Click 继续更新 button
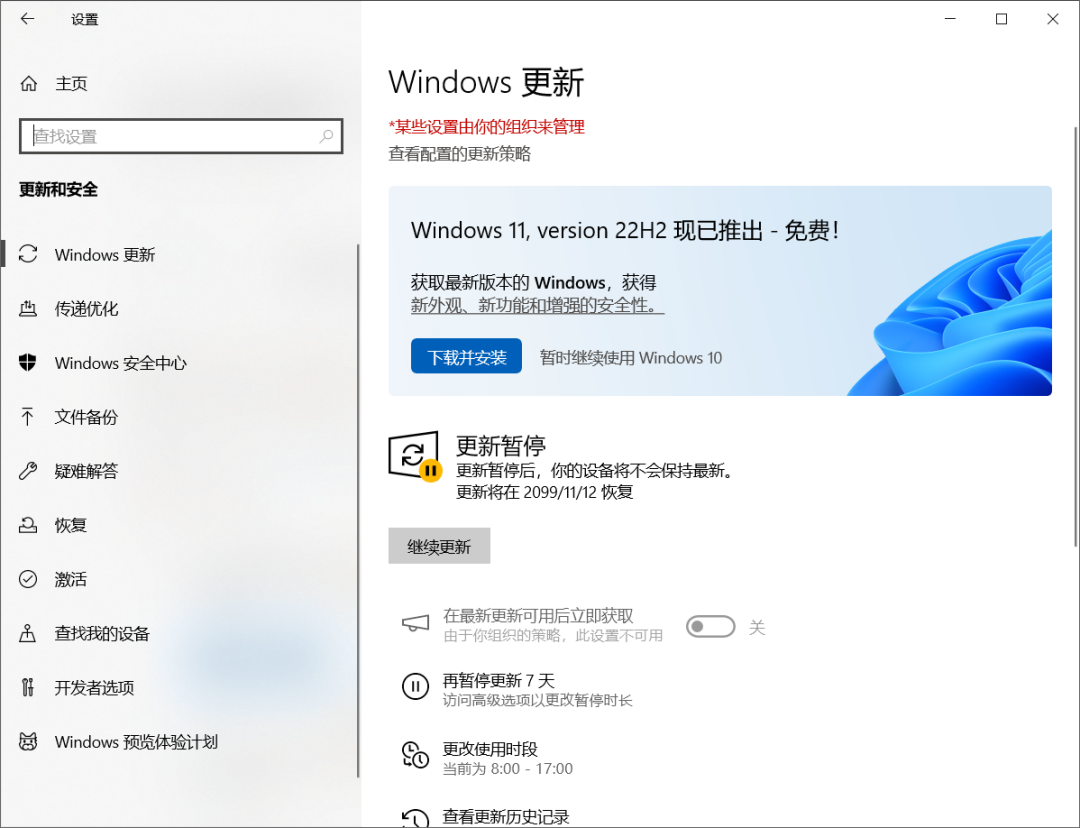The height and width of the screenshot is (828, 1080). click(x=439, y=546)
